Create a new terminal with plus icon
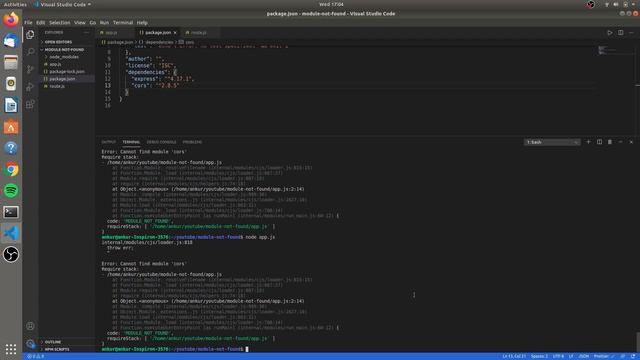 point(588,142)
